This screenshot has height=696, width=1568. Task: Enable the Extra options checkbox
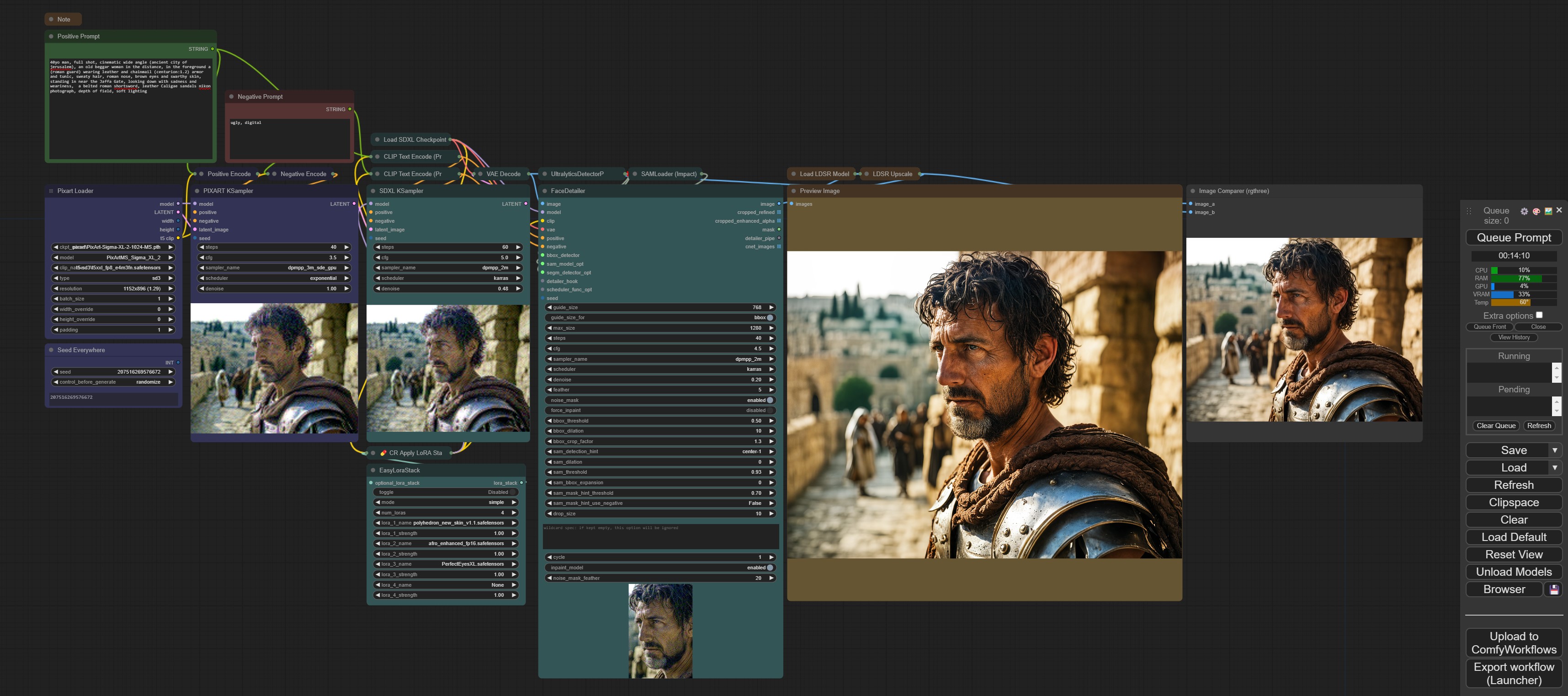coord(1540,315)
